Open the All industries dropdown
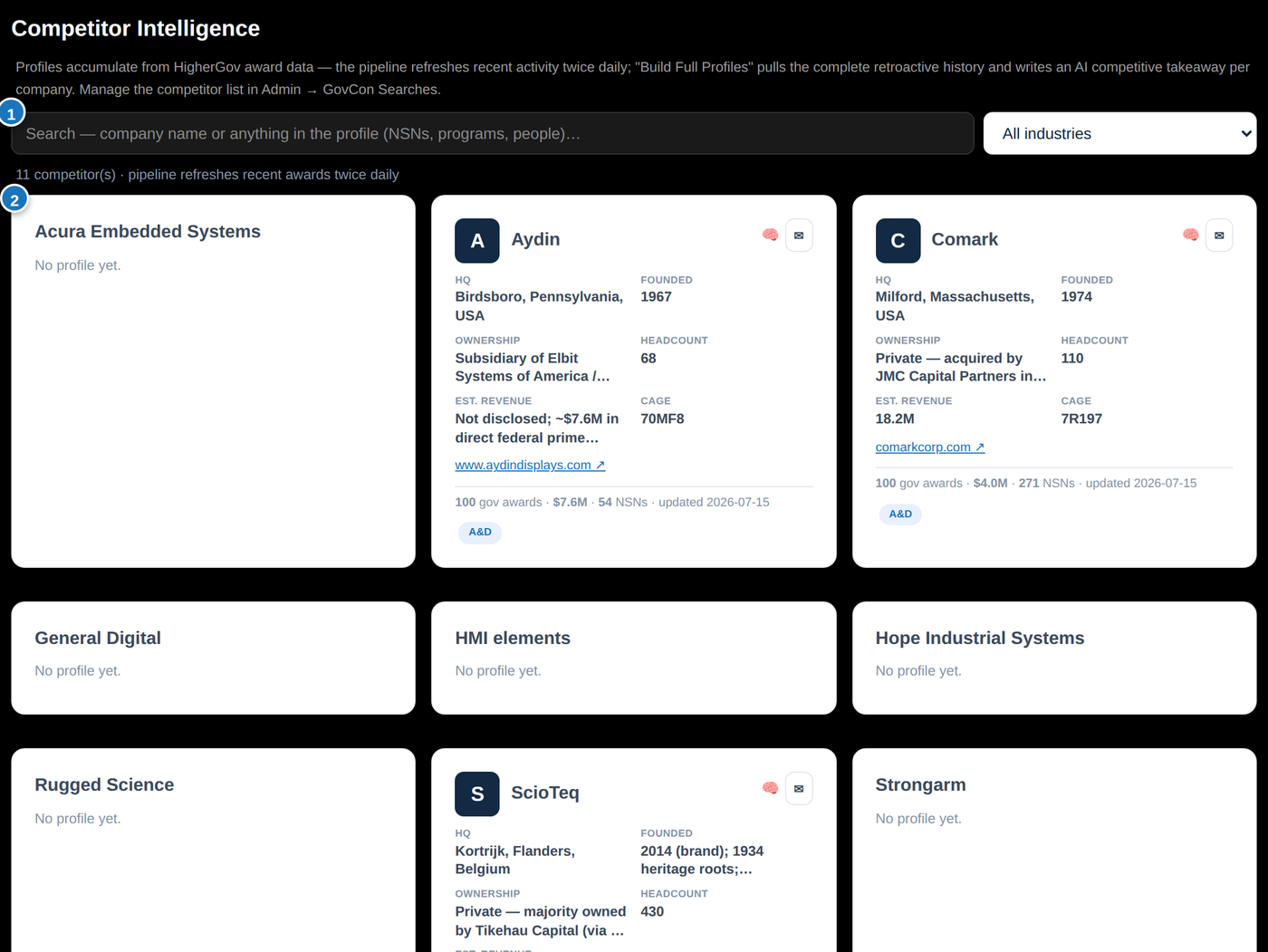1268x952 pixels. (1119, 133)
